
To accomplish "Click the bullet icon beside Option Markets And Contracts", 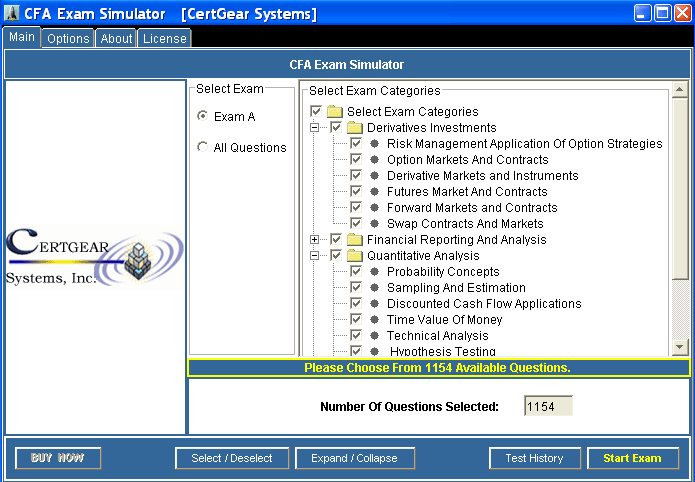I will [x=375, y=160].
